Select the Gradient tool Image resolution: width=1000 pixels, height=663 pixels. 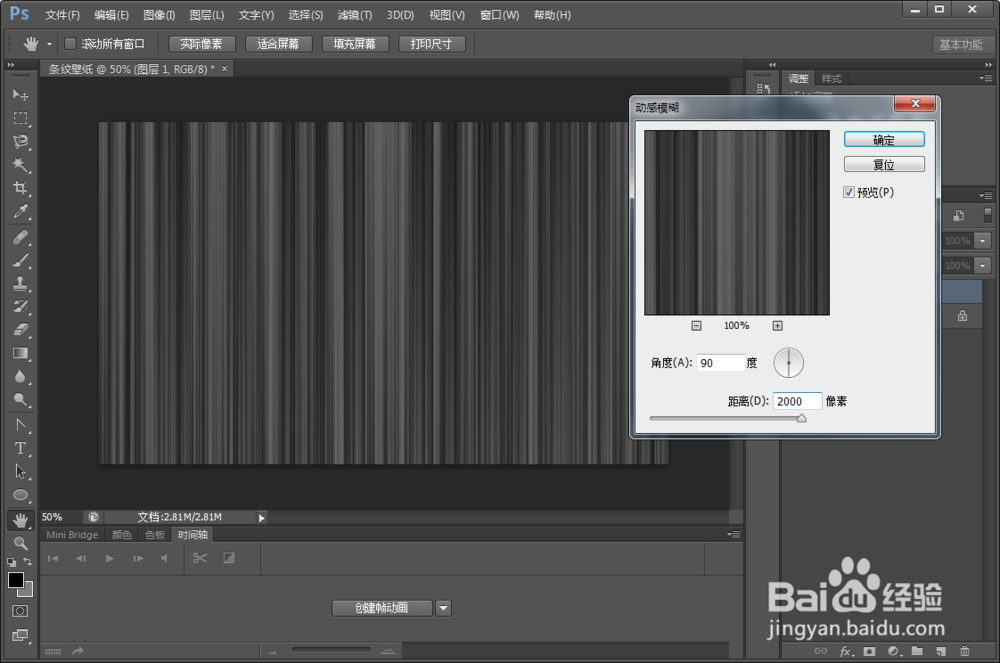pyautogui.click(x=20, y=353)
